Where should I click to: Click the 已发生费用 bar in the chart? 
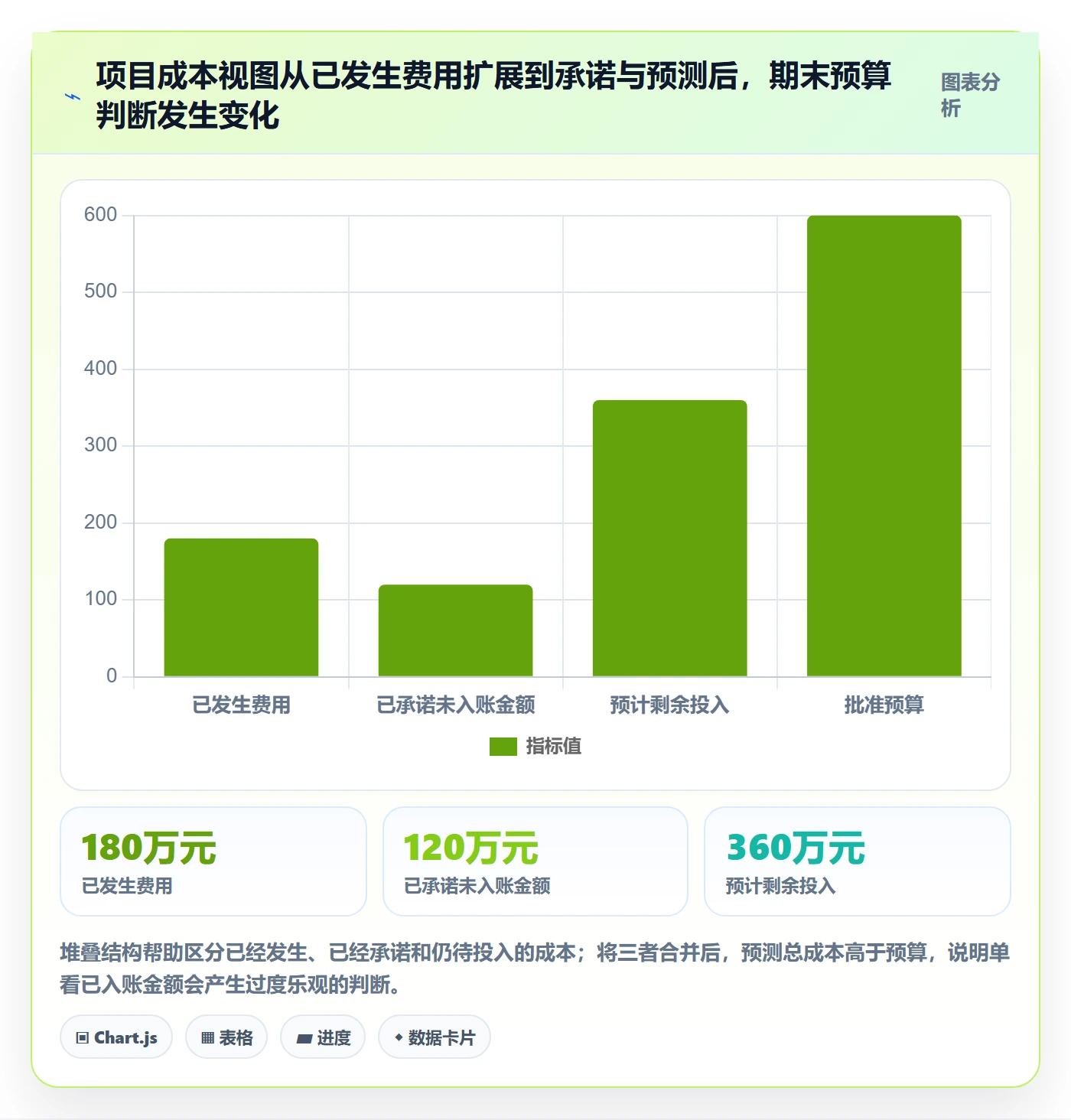(241, 607)
